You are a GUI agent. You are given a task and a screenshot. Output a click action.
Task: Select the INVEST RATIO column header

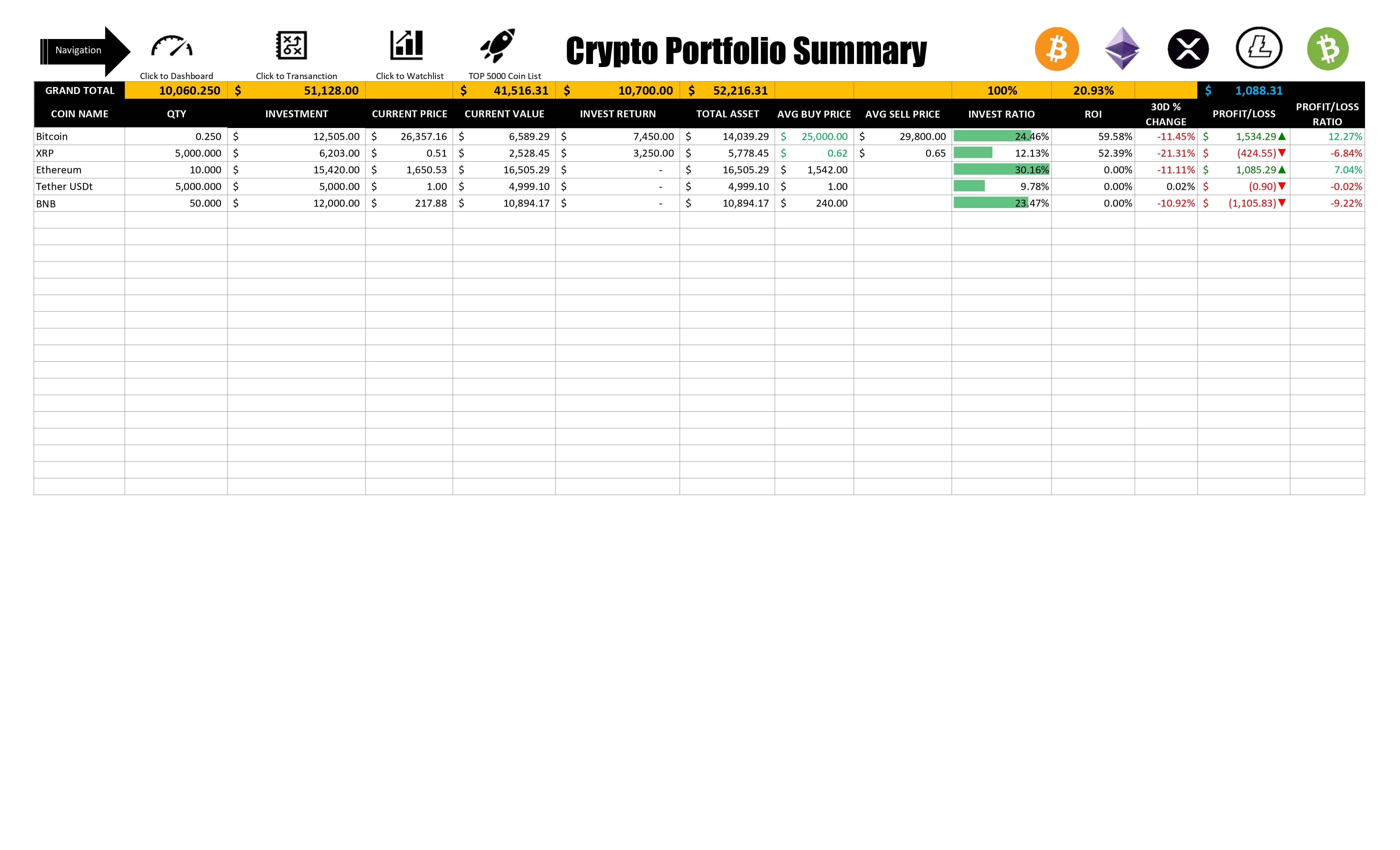[1001, 114]
